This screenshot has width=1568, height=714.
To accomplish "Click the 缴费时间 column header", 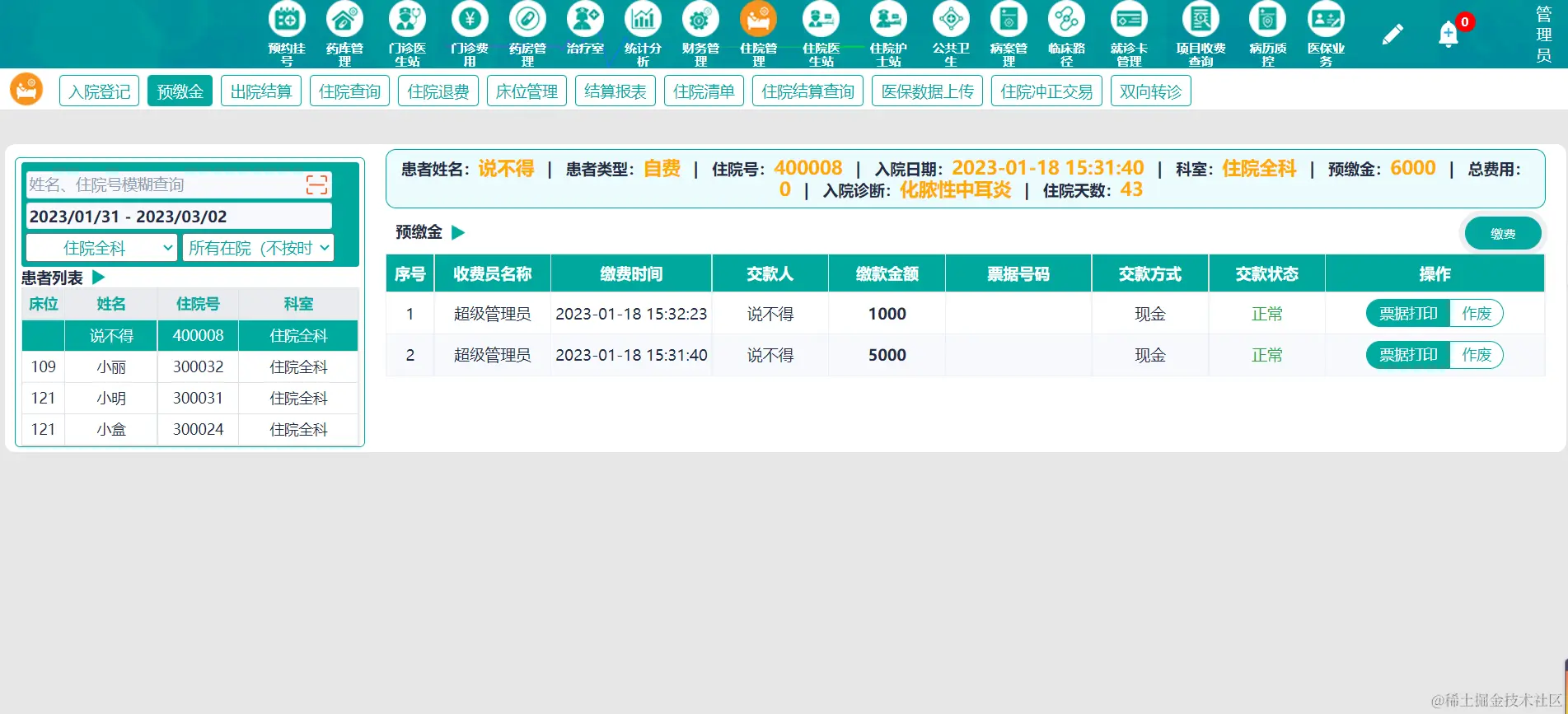I will tap(631, 273).
